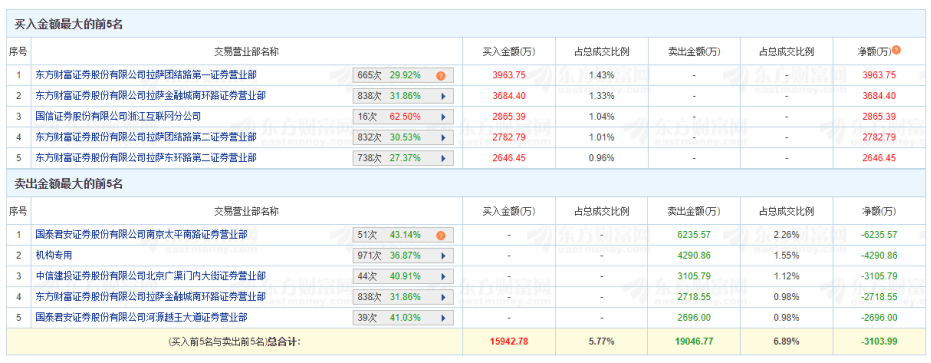Image resolution: width=931 pixels, height=363 pixels.
Task: Open 国信证券浙江互联网分公司 link
Action: click(x=118, y=116)
